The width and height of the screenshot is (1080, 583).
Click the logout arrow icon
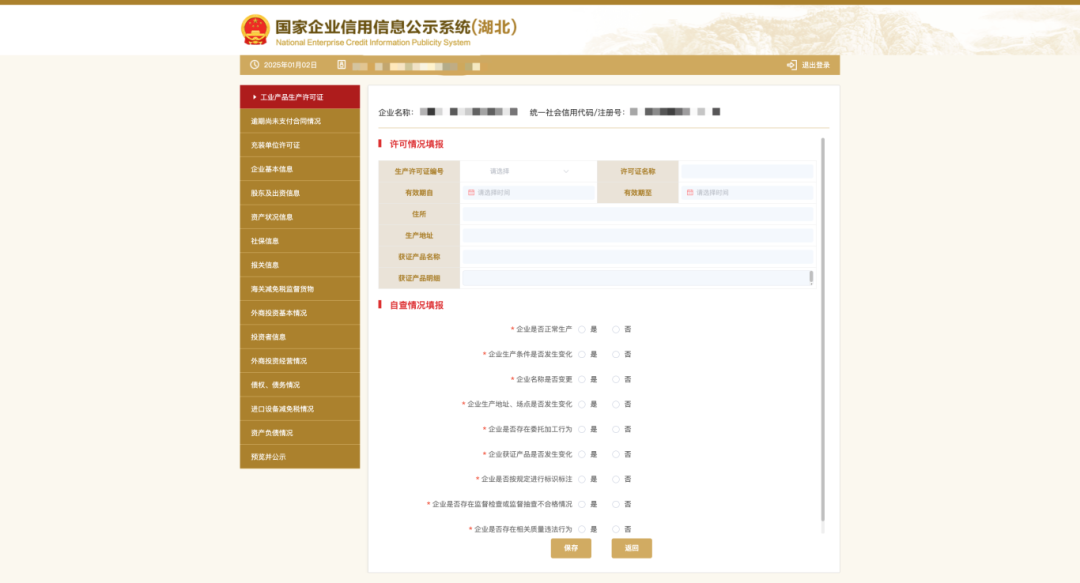[791, 65]
